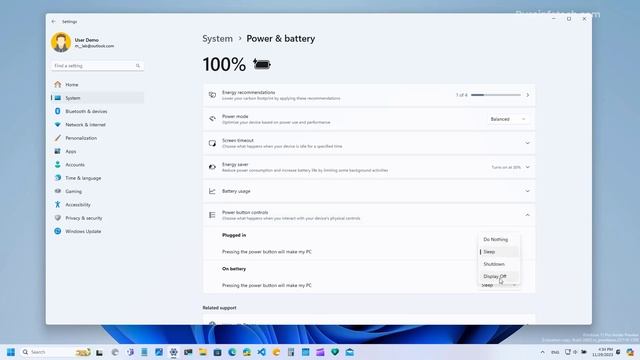Open Bluetooth & devices settings
Viewport: 640px width, 360px height.
coord(97,111)
